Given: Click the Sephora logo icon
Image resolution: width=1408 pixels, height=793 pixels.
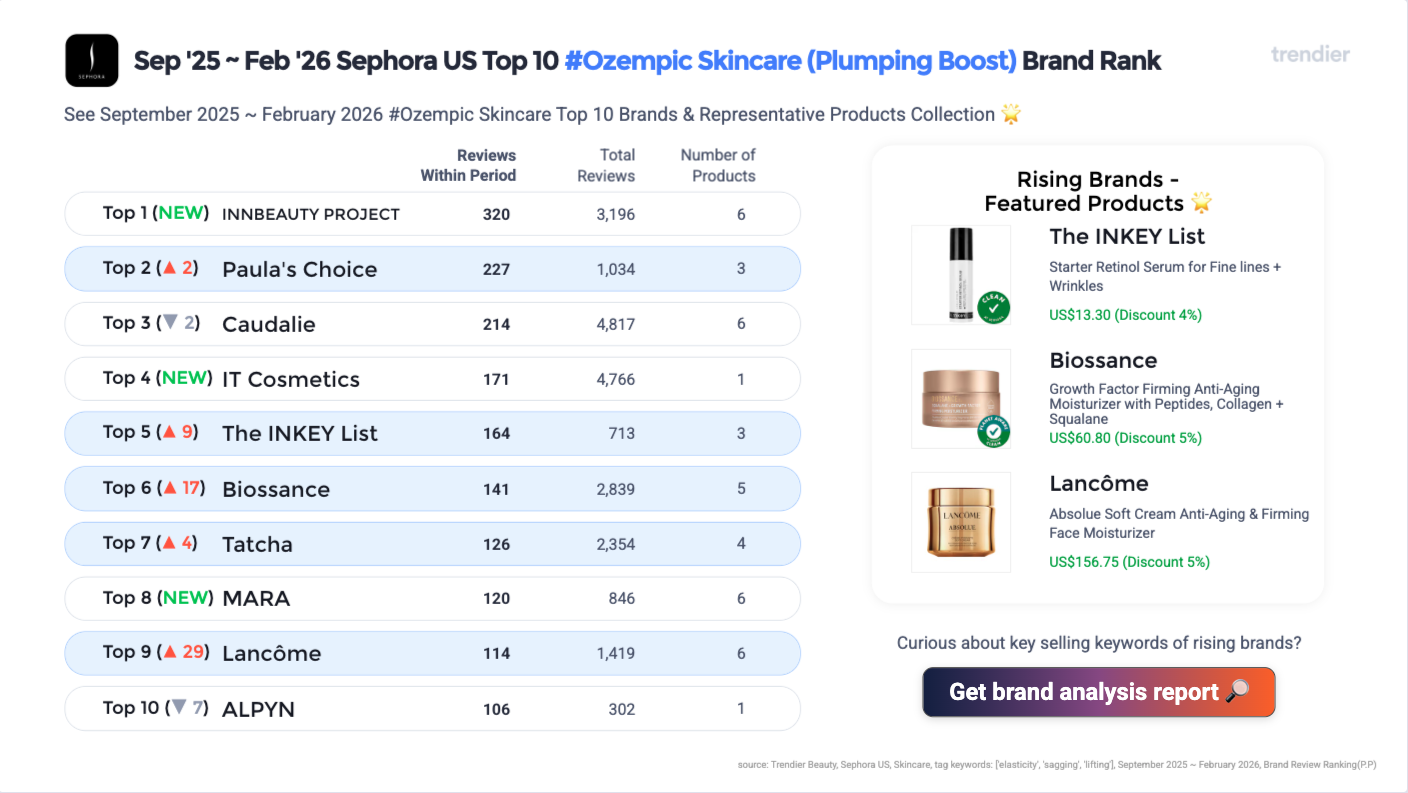Looking at the screenshot, I should click(x=92, y=60).
